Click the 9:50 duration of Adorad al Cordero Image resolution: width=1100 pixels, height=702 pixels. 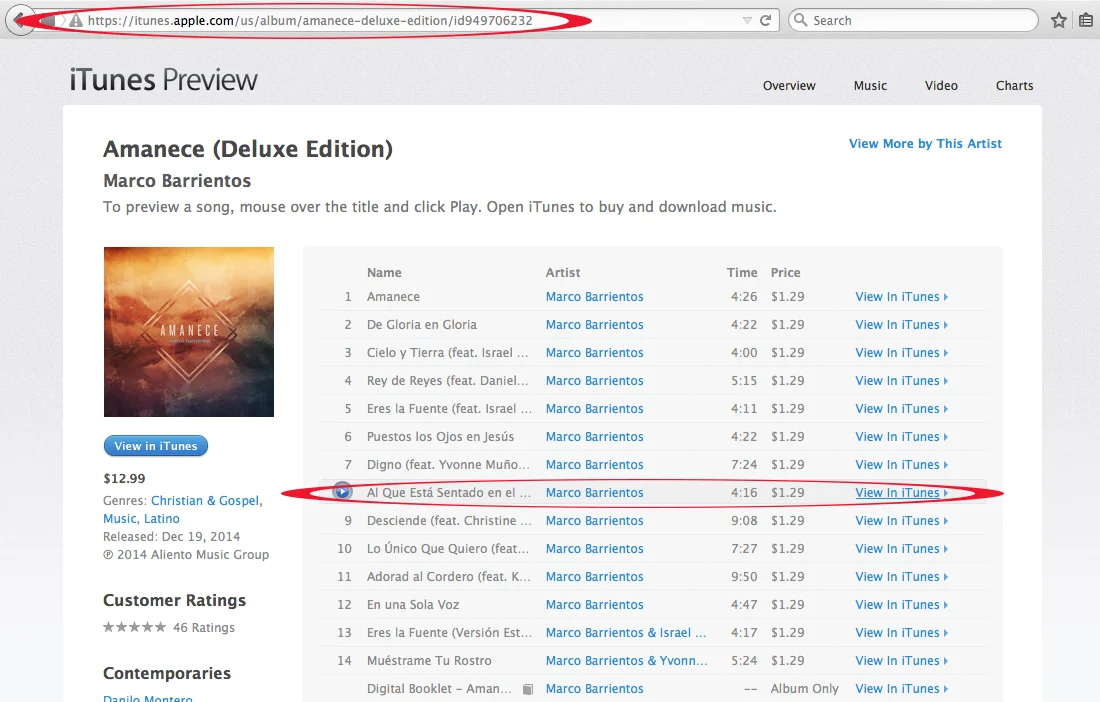tap(744, 577)
